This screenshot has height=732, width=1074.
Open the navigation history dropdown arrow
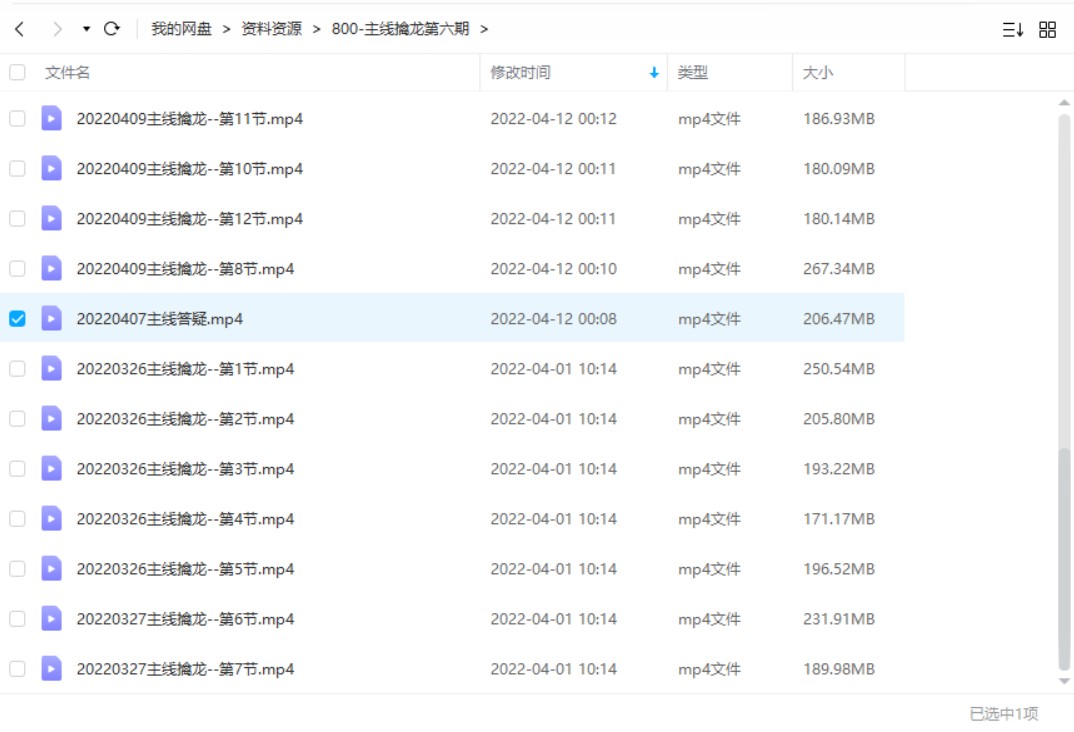tap(86, 29)
